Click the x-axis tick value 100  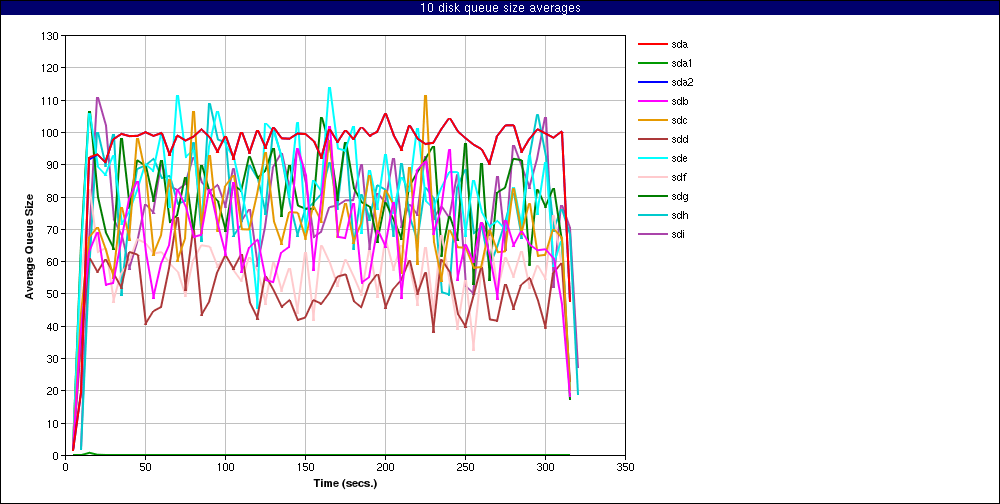coord(225,467)
